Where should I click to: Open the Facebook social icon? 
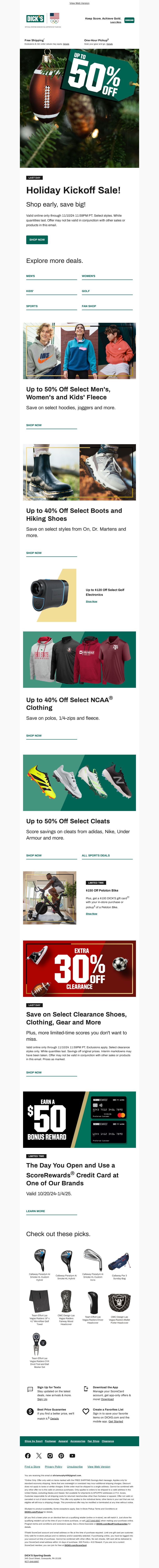pyautogui.click(x=27, y=1455)
